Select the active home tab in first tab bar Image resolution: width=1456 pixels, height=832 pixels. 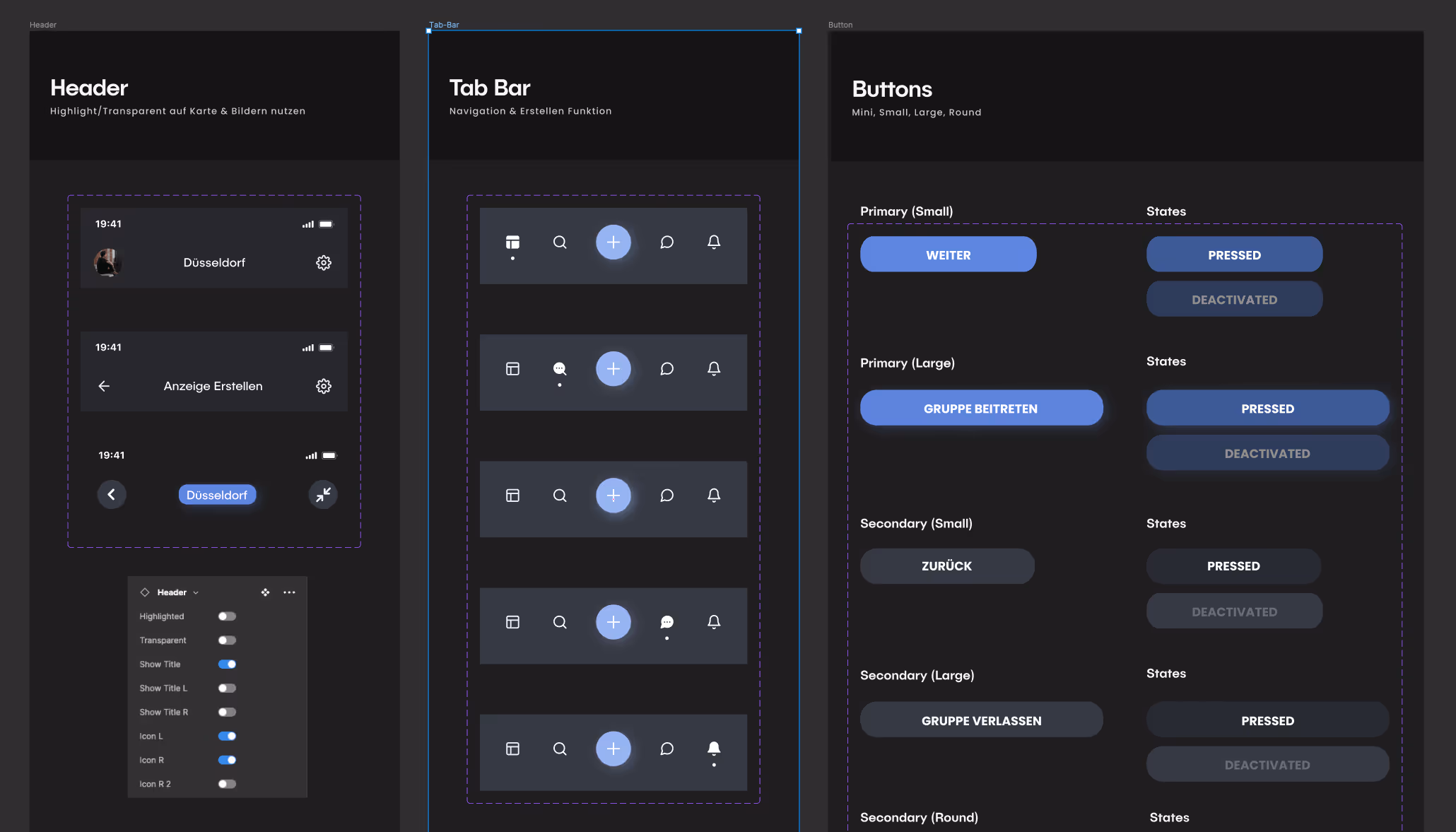point(512,242)
